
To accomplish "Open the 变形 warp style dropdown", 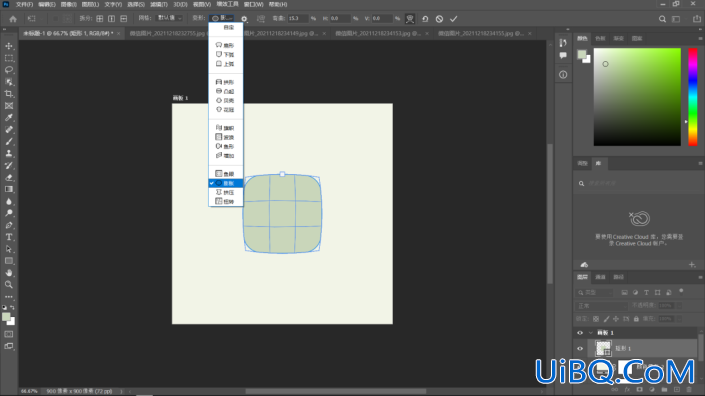I will click(222, 18).
